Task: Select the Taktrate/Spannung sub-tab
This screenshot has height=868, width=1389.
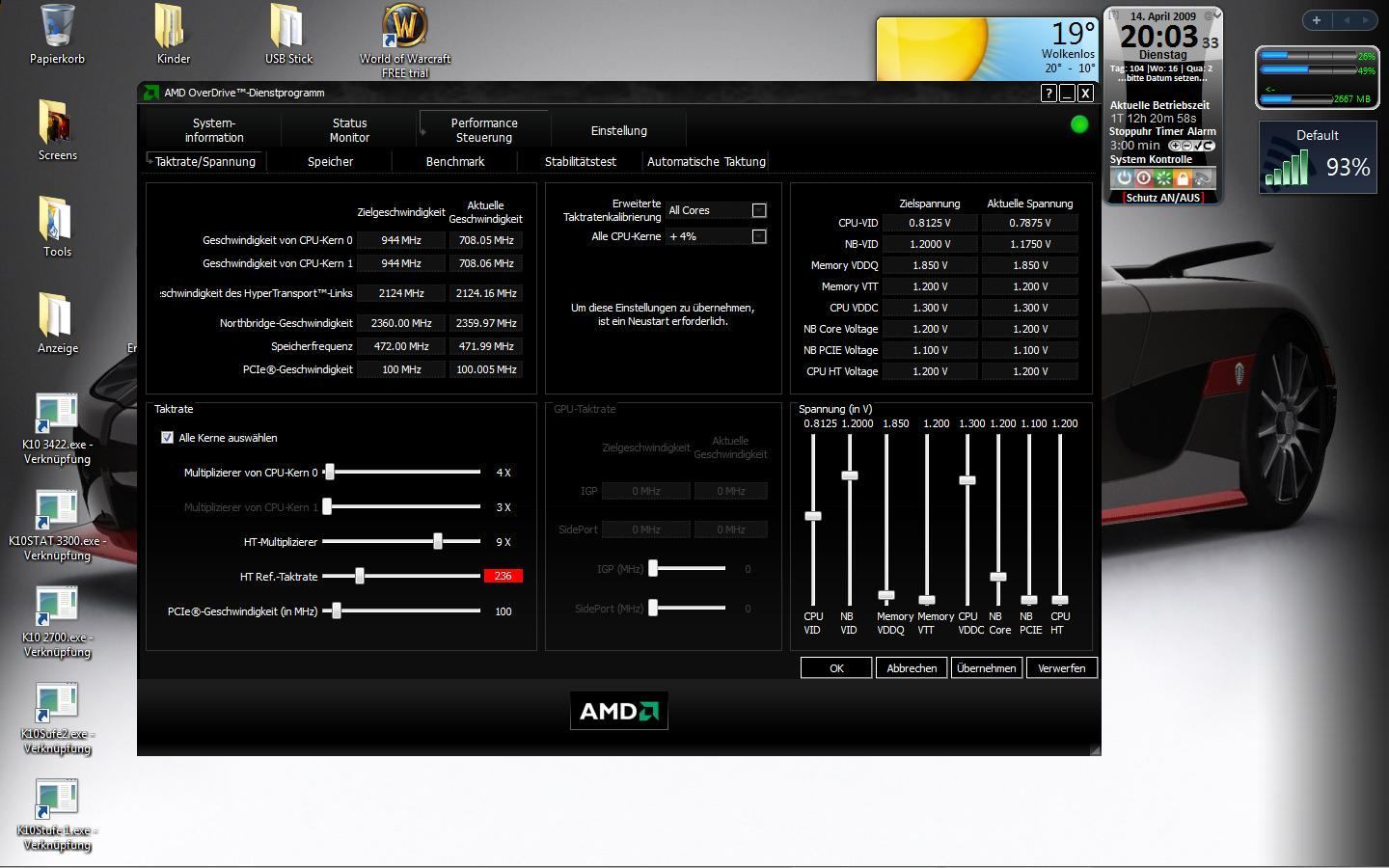Action: tap(205, 161)
